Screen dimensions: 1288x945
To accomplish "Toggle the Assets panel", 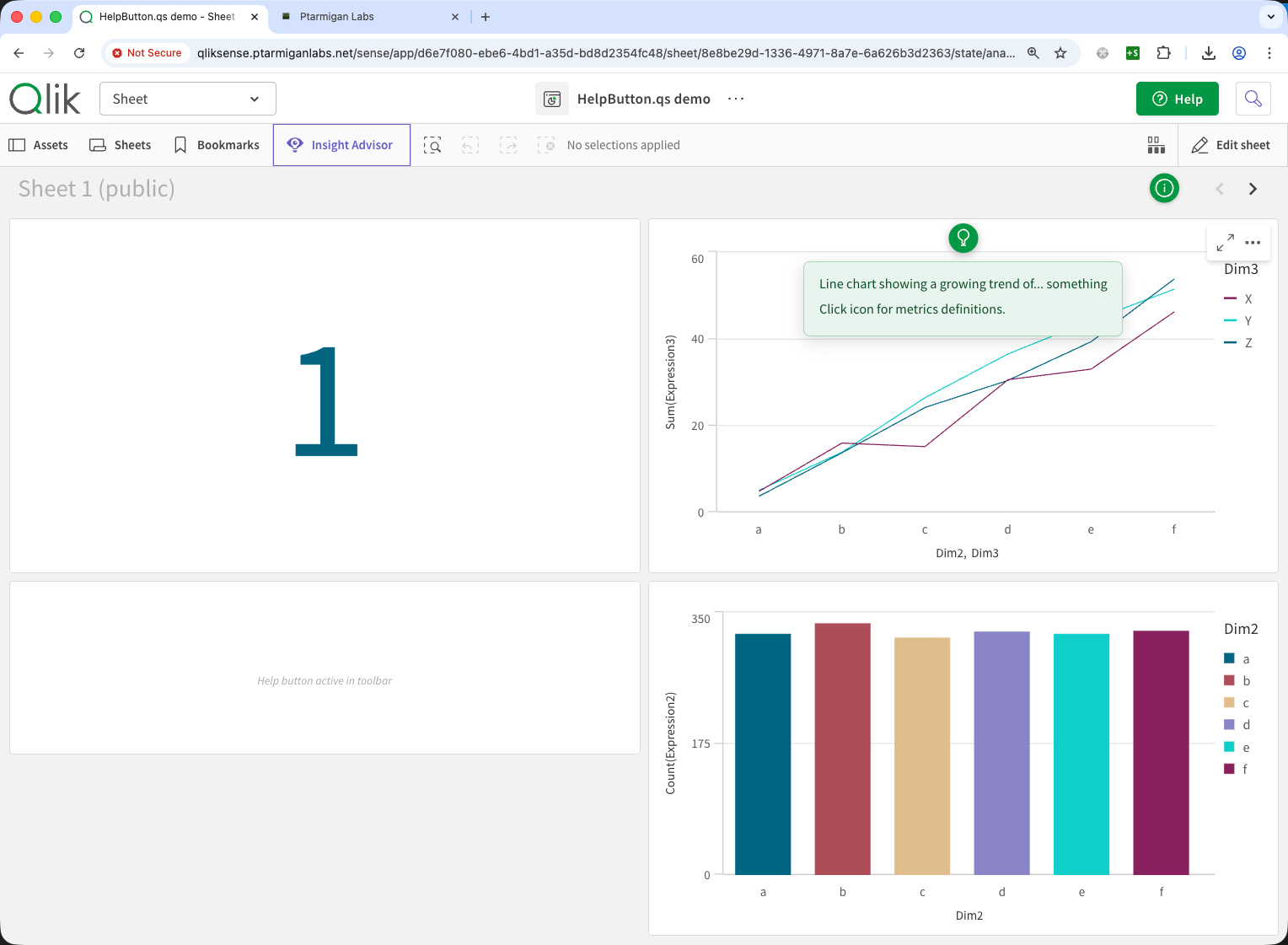I will point(39,145).
